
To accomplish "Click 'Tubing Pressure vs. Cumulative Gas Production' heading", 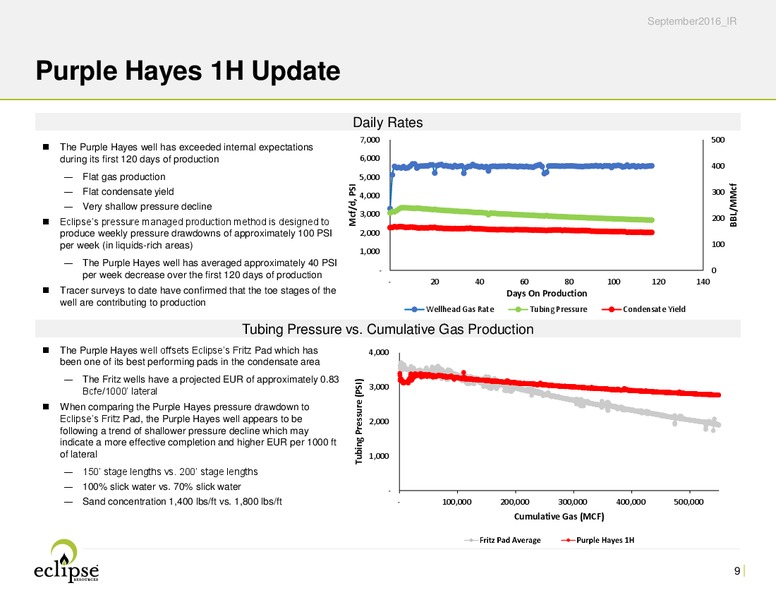I will coord(388,329).
